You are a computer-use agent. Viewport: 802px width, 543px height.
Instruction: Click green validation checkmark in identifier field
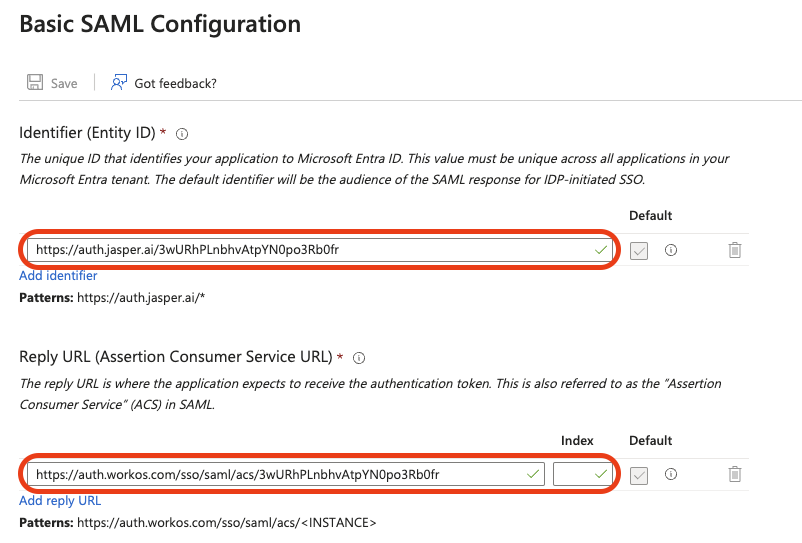[x=600, y=250]
